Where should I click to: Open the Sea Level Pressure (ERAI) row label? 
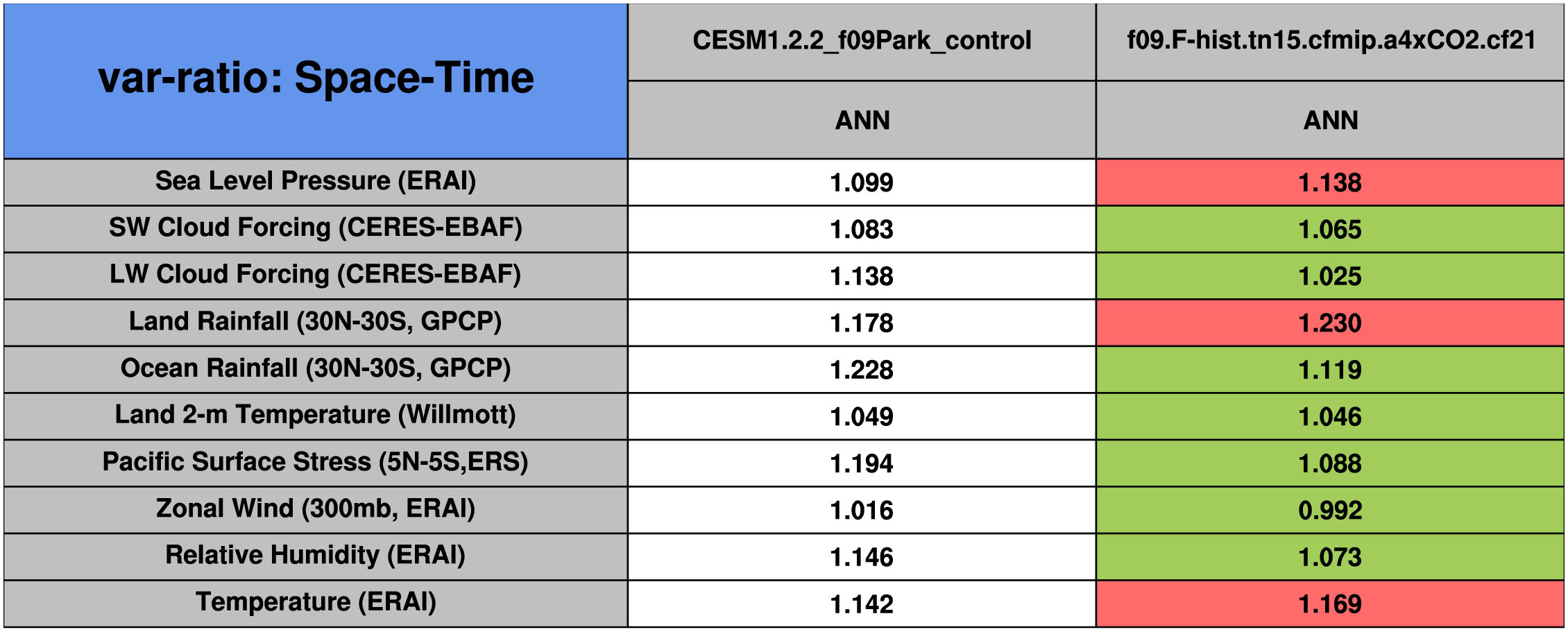[316, 182]
